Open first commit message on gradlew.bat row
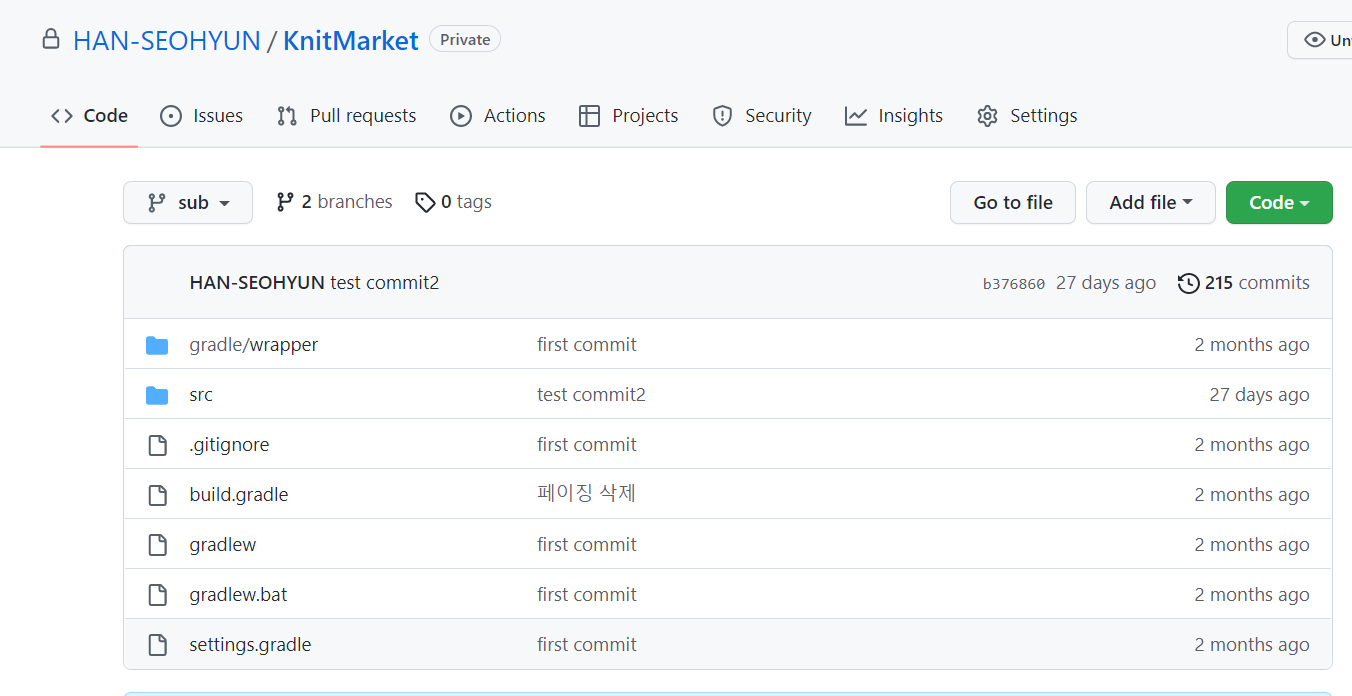The height and width of the screenshot is (696, 1352). (x=587, y=595)
